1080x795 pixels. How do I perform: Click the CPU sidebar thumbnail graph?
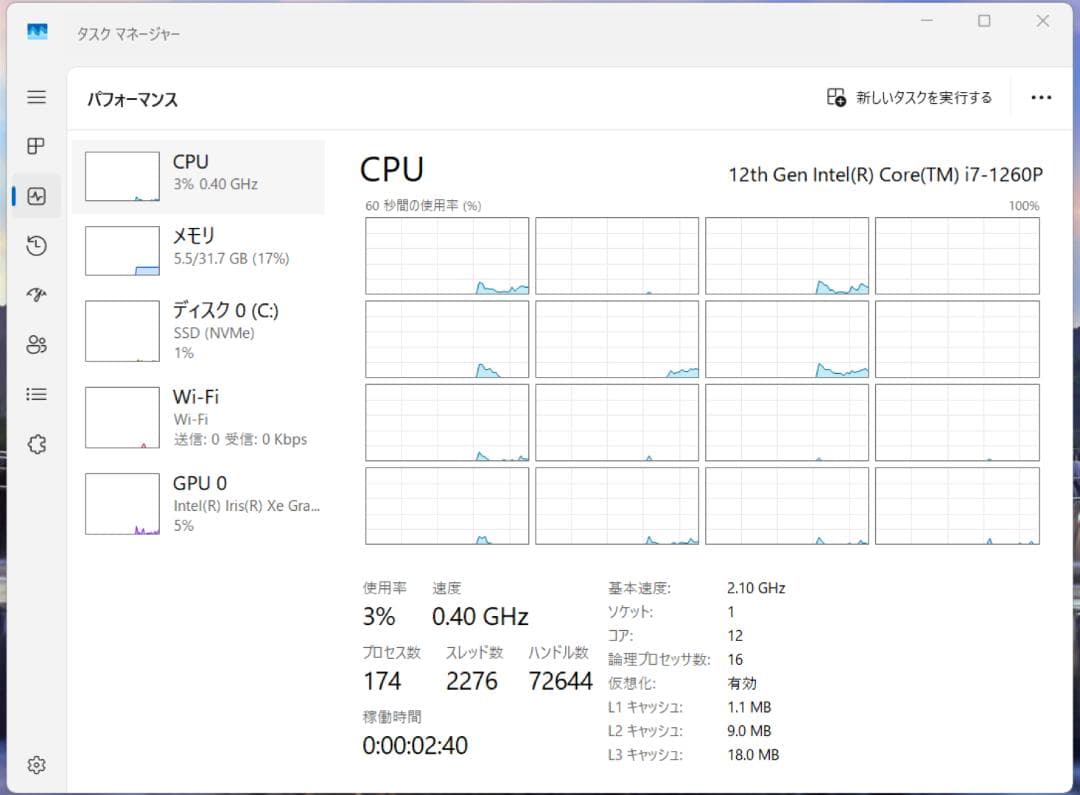coord(121,175)
